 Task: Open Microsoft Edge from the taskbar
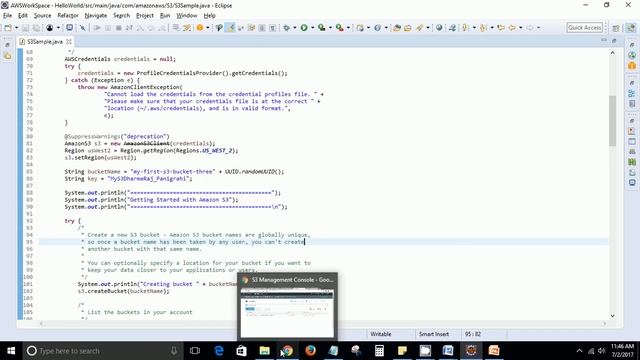point(219,351)
